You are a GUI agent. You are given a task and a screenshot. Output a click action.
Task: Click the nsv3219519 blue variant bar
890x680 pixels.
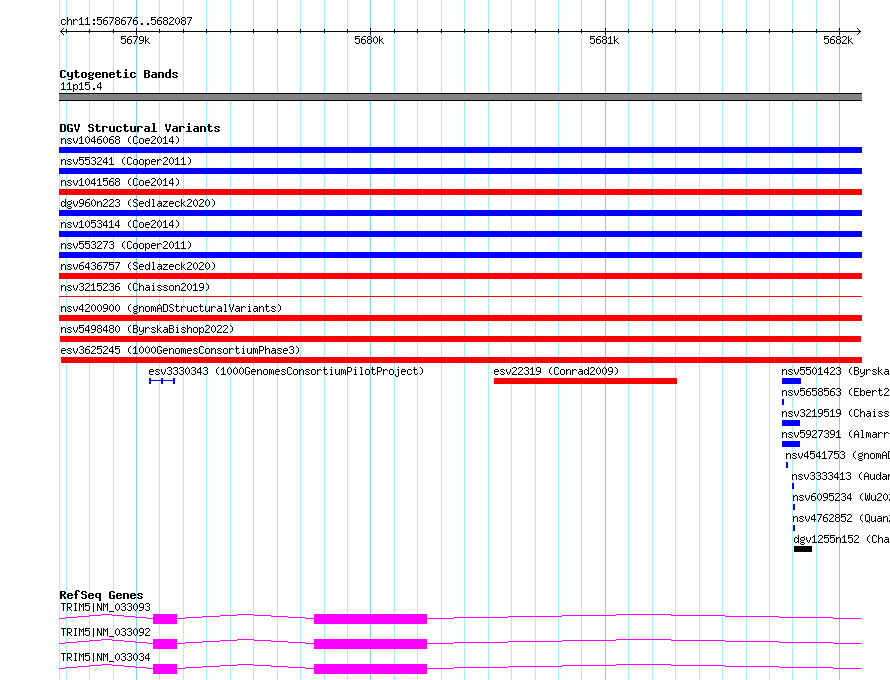click(x=791, y=423)
